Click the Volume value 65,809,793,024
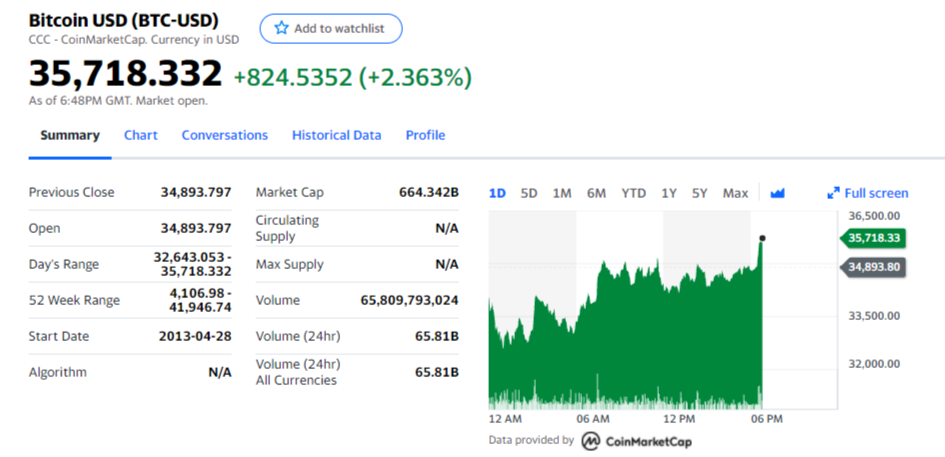Image resolution: width=945 pixels, height=457 pixels. (x=410, y=300)
